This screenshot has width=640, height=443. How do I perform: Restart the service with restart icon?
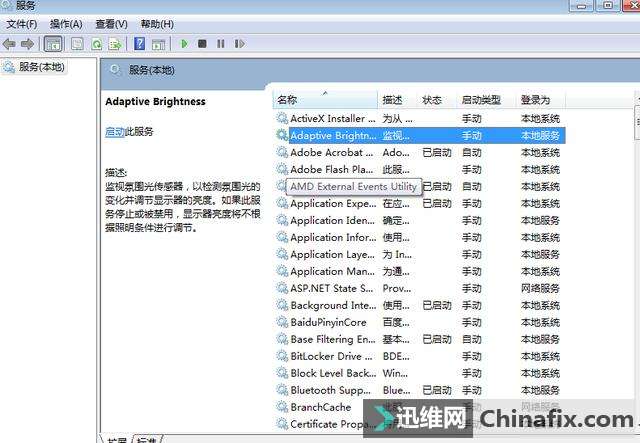(240, 44)
